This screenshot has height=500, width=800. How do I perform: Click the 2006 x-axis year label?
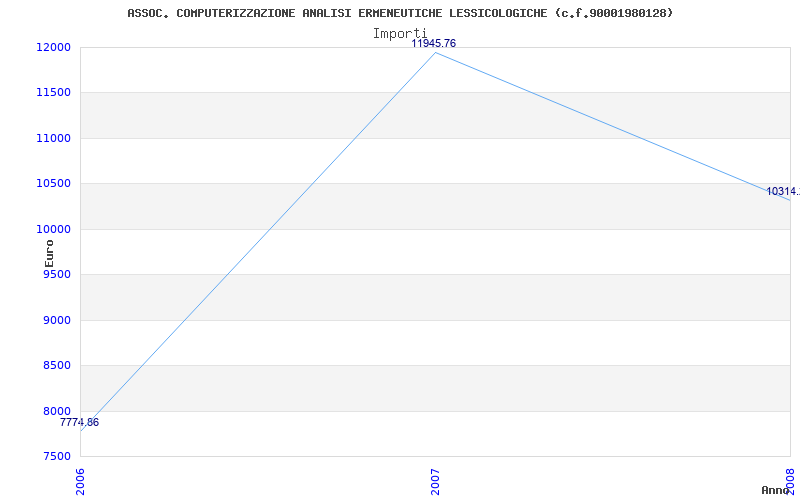click(x=81, y=481)
